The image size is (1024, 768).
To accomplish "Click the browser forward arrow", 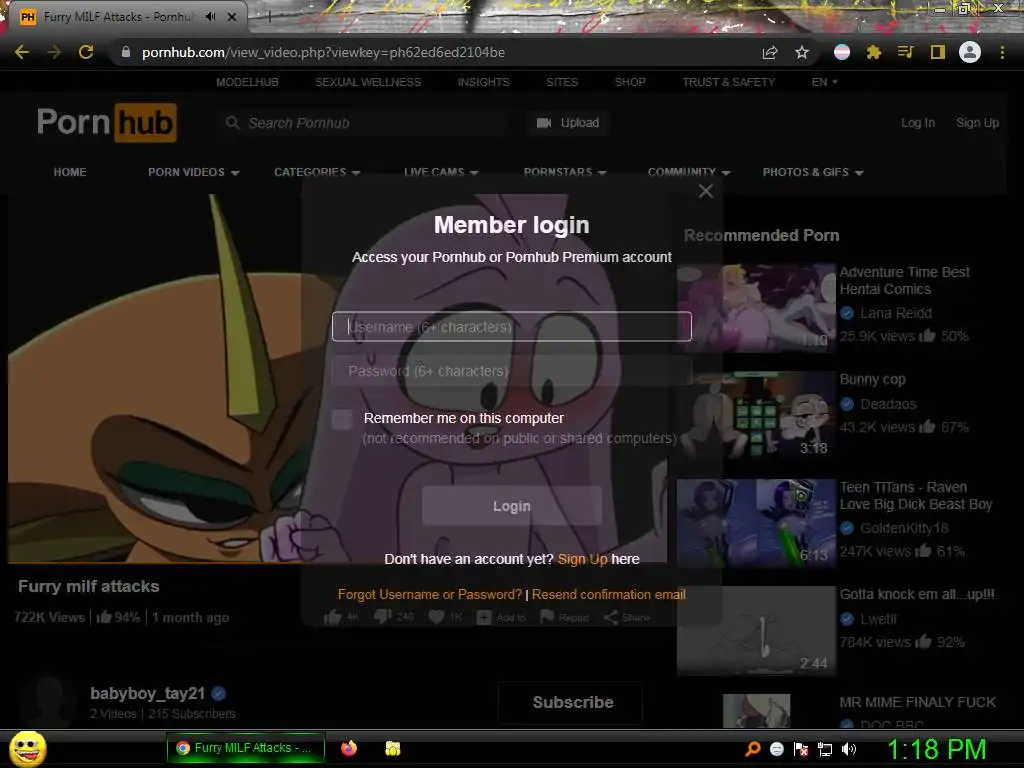I will point(54,52).
